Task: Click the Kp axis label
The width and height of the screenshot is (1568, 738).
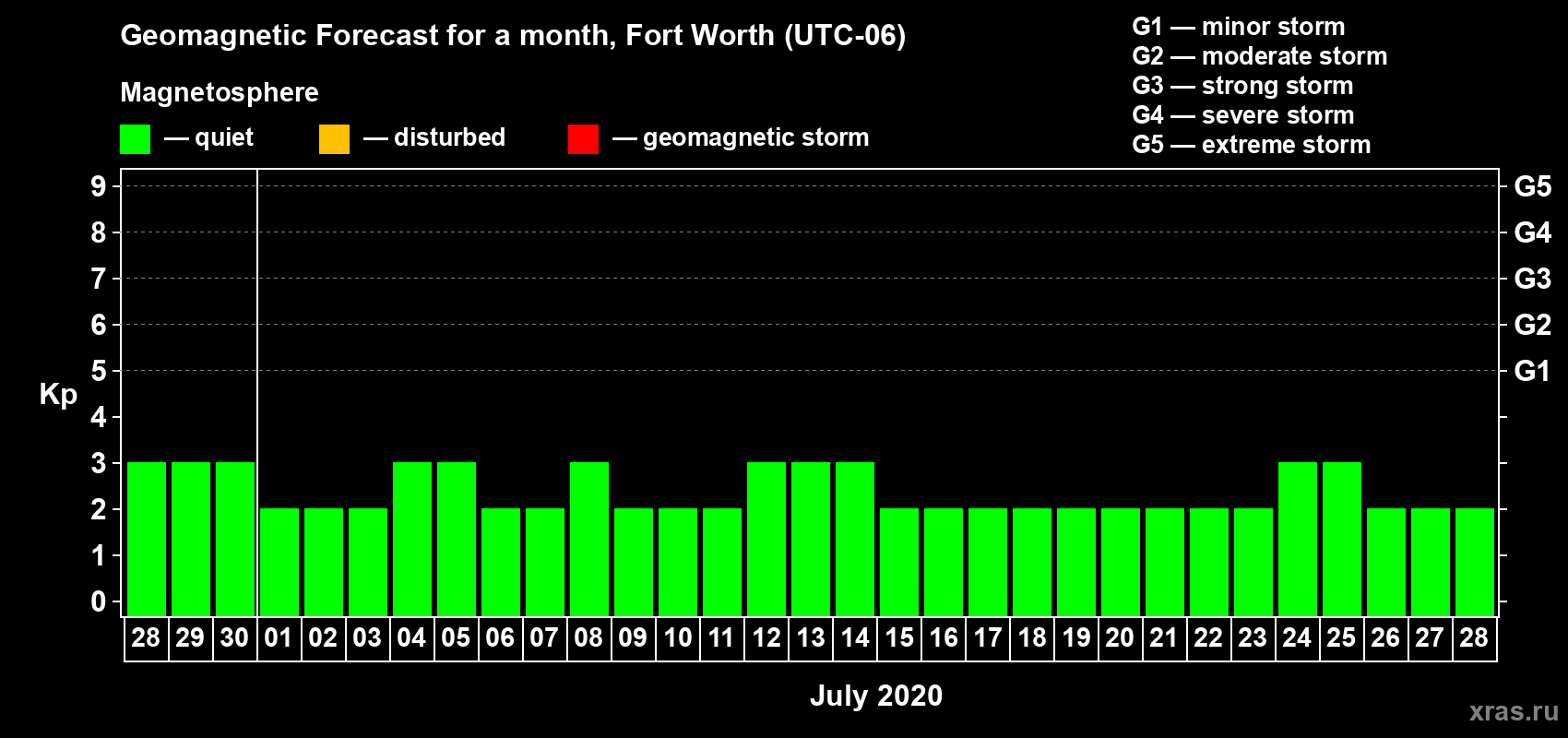Action: pos(58,395)
